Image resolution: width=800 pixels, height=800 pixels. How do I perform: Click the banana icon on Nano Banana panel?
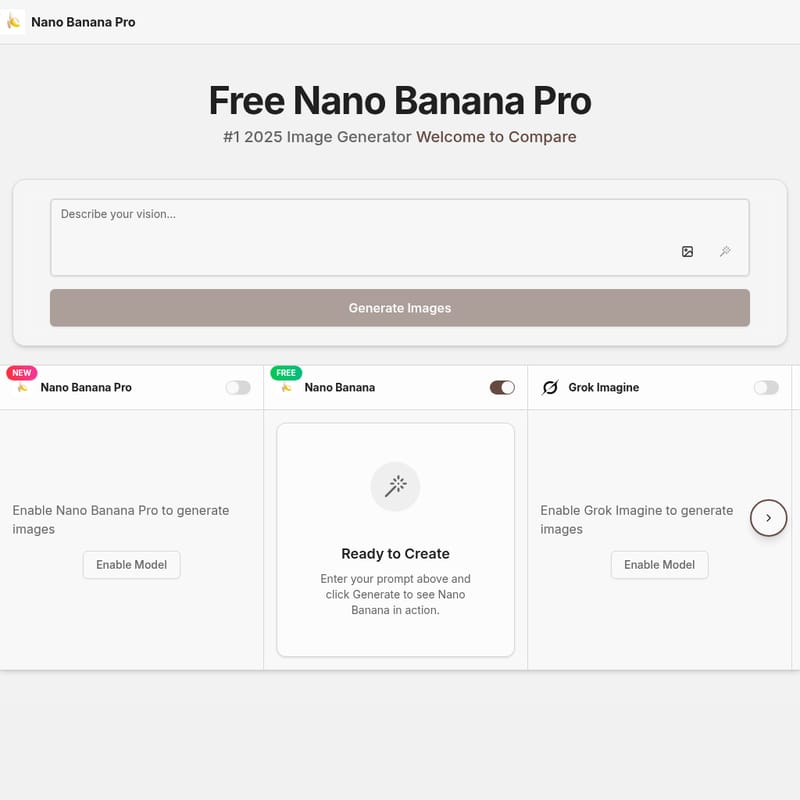(x=285, y=388)
